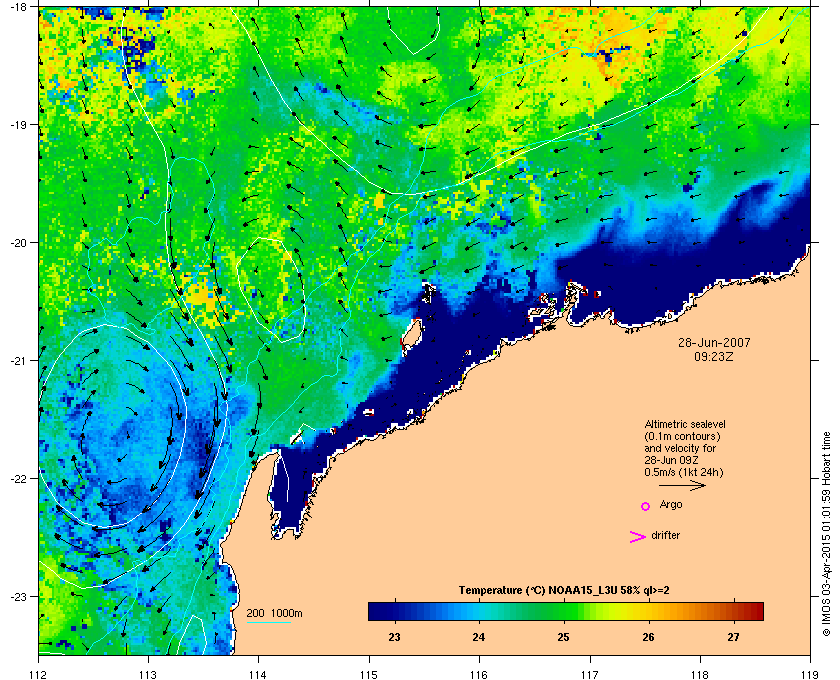Click the latitude -18 axis label
The image size is (840, 680).
18,6
